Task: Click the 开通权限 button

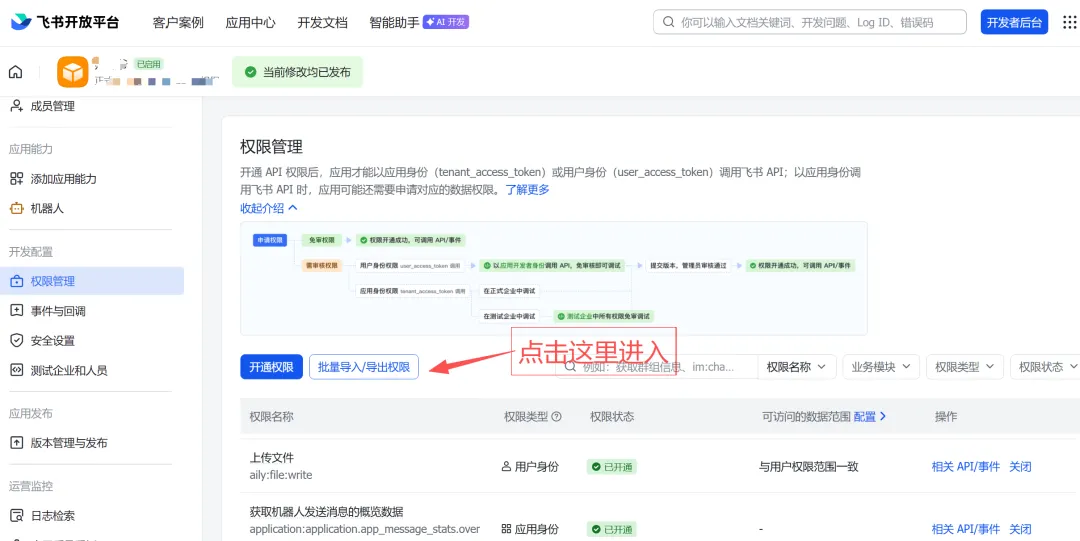Action: [271, 367]
